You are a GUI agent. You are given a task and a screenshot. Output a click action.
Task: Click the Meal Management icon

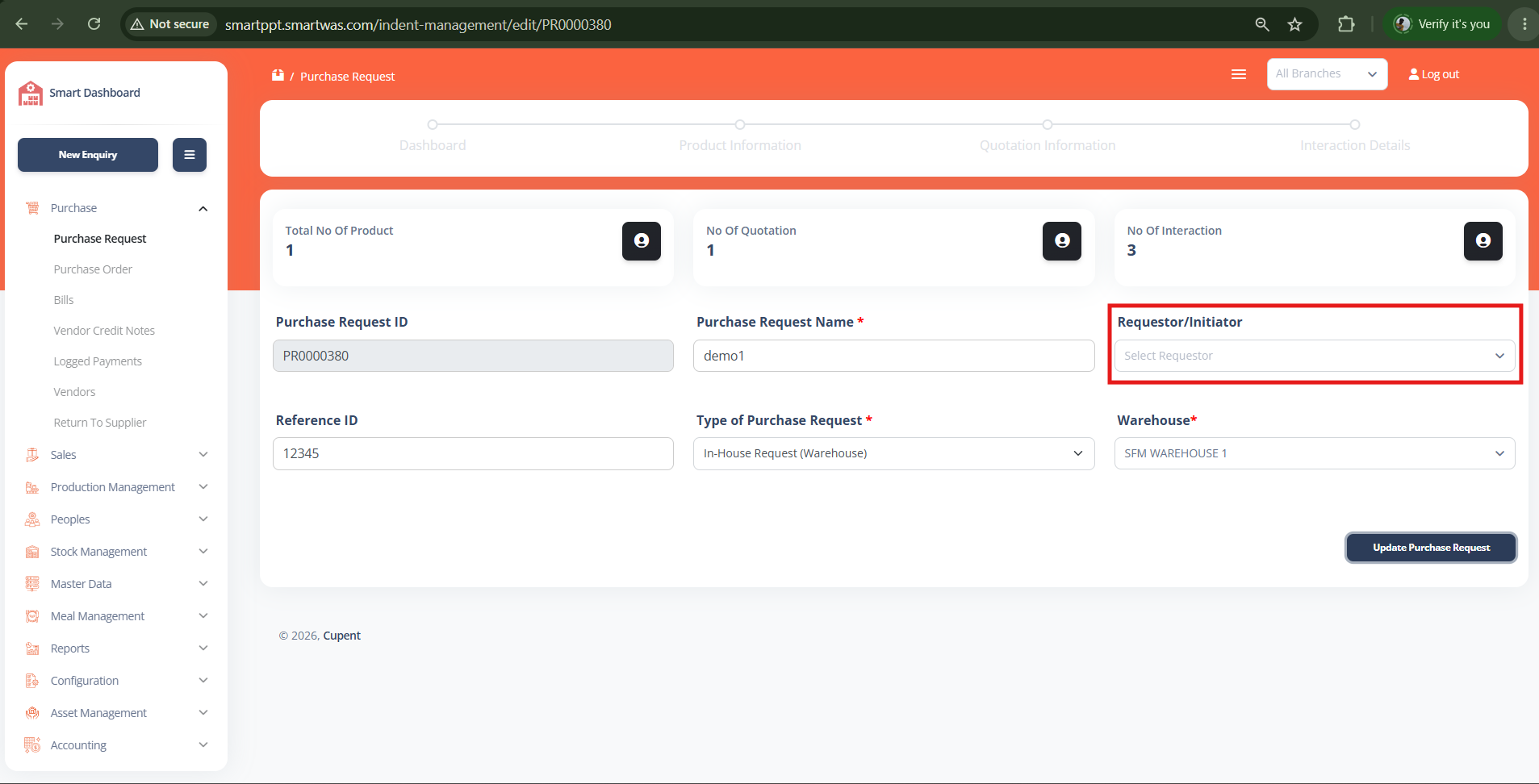[x=32, y=616]
